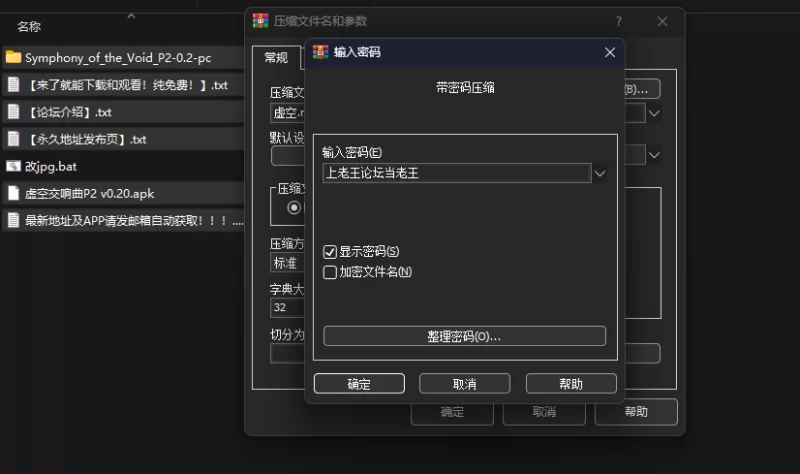Click the icon of 最新地址及APP请发邮箱自动获取 file
Viewport: 800px width, 474px height.
click(14, 220)
